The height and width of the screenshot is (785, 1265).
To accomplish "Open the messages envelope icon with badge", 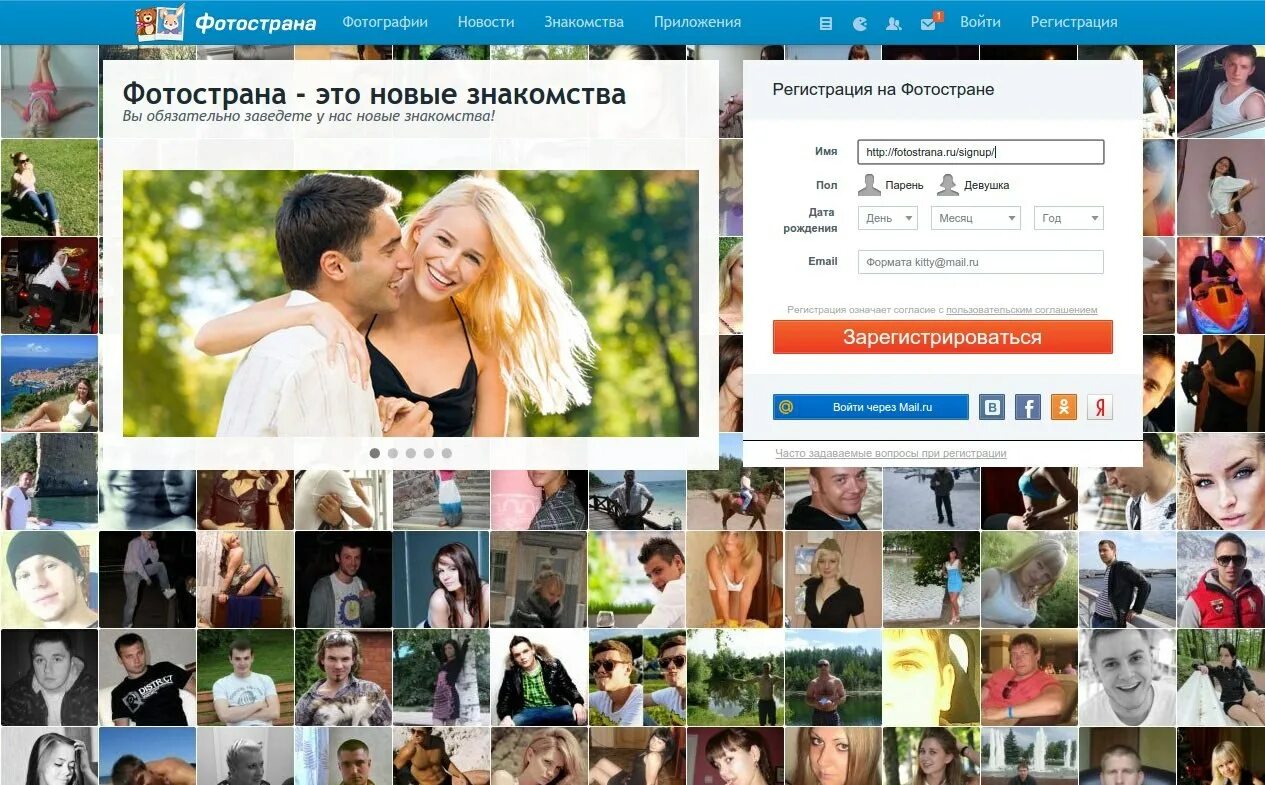I will point(929,22).
